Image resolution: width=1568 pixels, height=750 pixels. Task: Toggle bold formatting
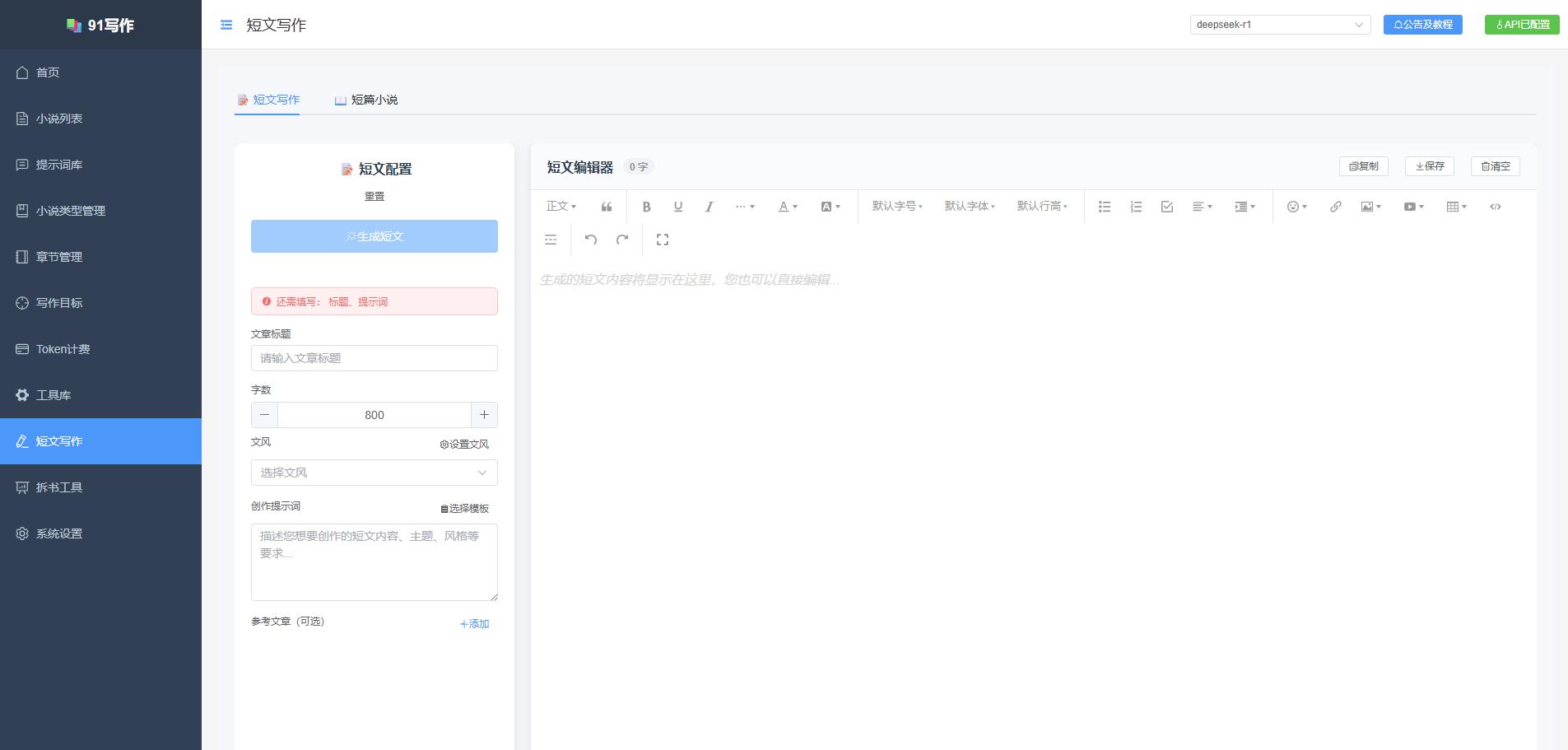[647, 207]
